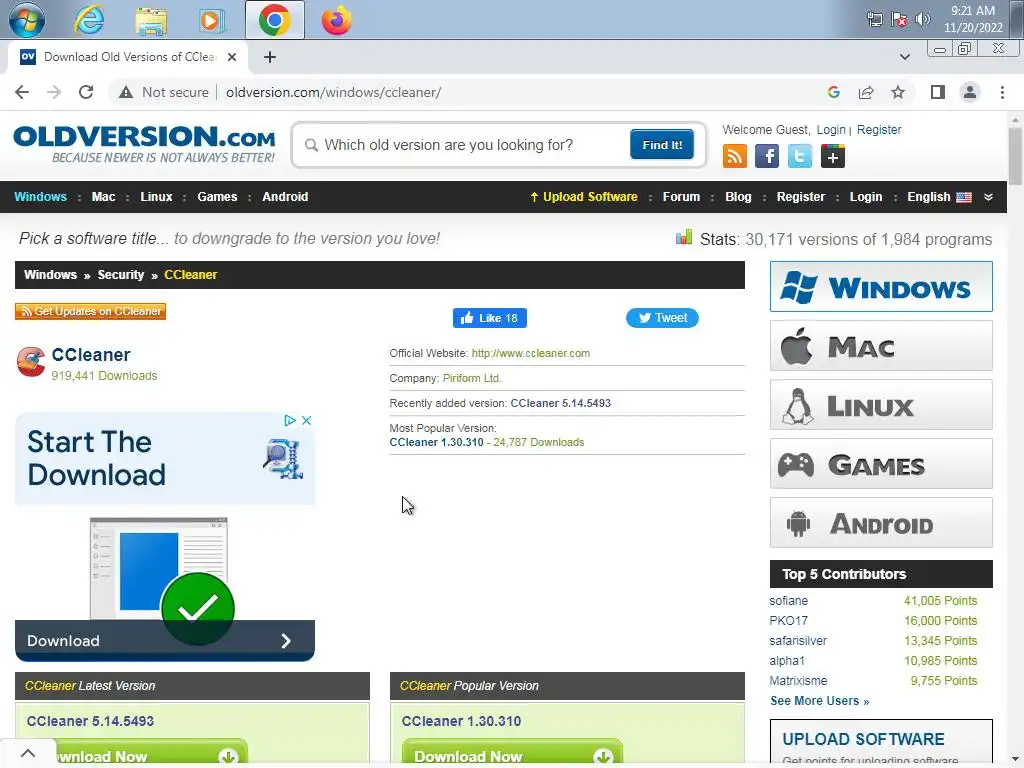
Task: Open the Linux nav menu item
Action: tap(156, 197)
